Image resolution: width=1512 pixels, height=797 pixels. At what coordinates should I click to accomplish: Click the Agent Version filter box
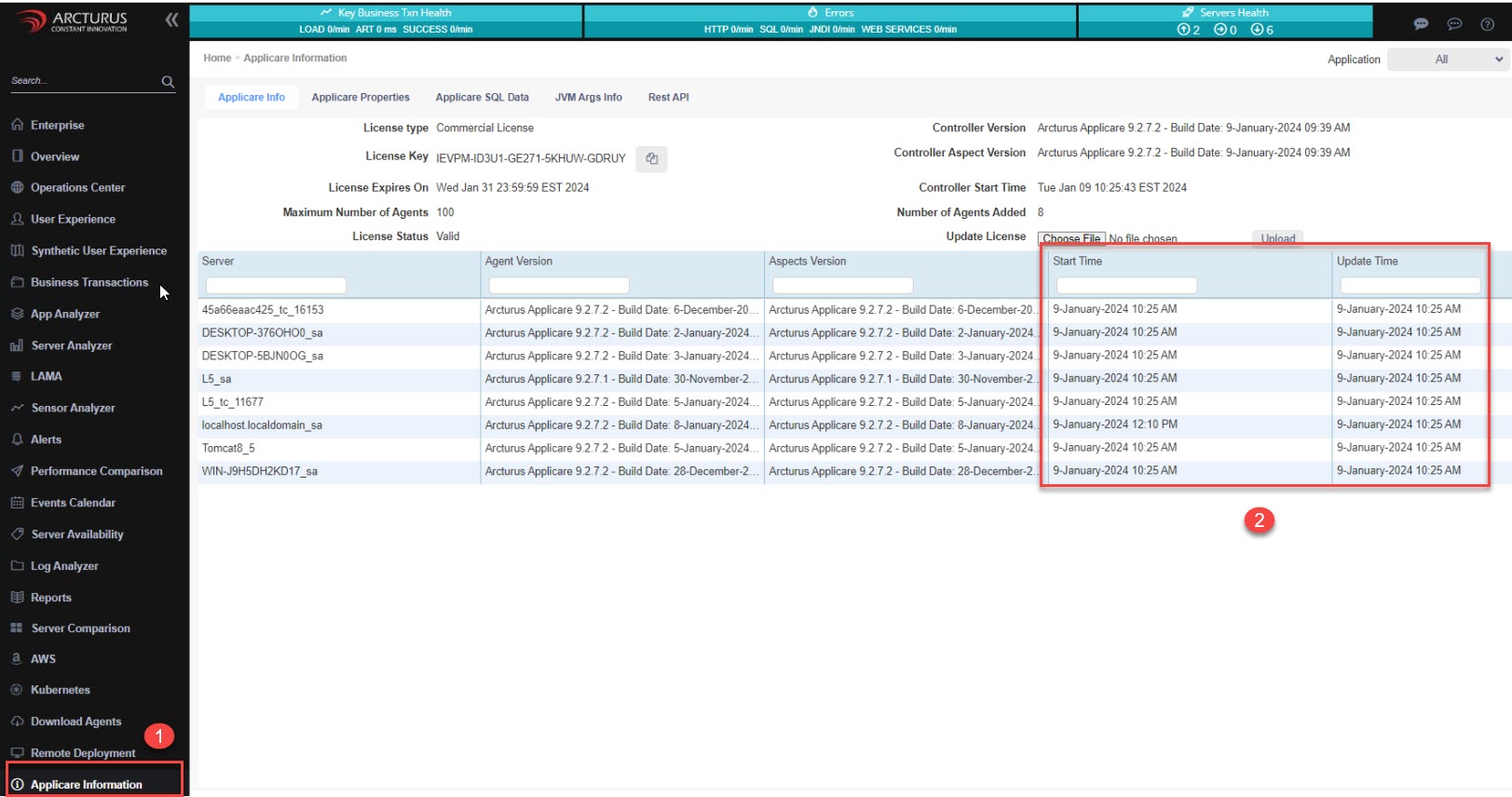pos(559,285)
